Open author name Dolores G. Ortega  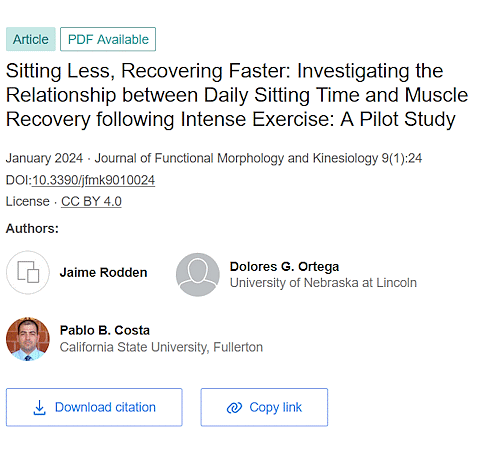284,266
